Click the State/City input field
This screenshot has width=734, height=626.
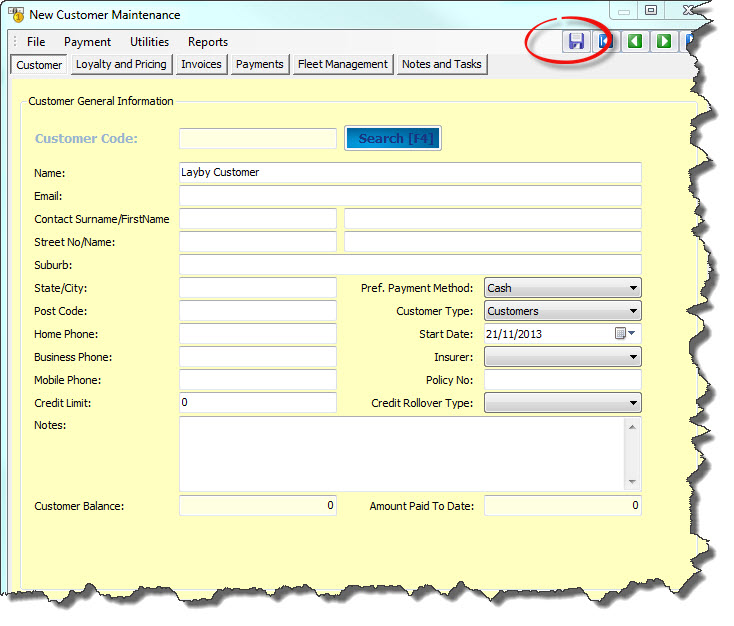pos(257,287)
